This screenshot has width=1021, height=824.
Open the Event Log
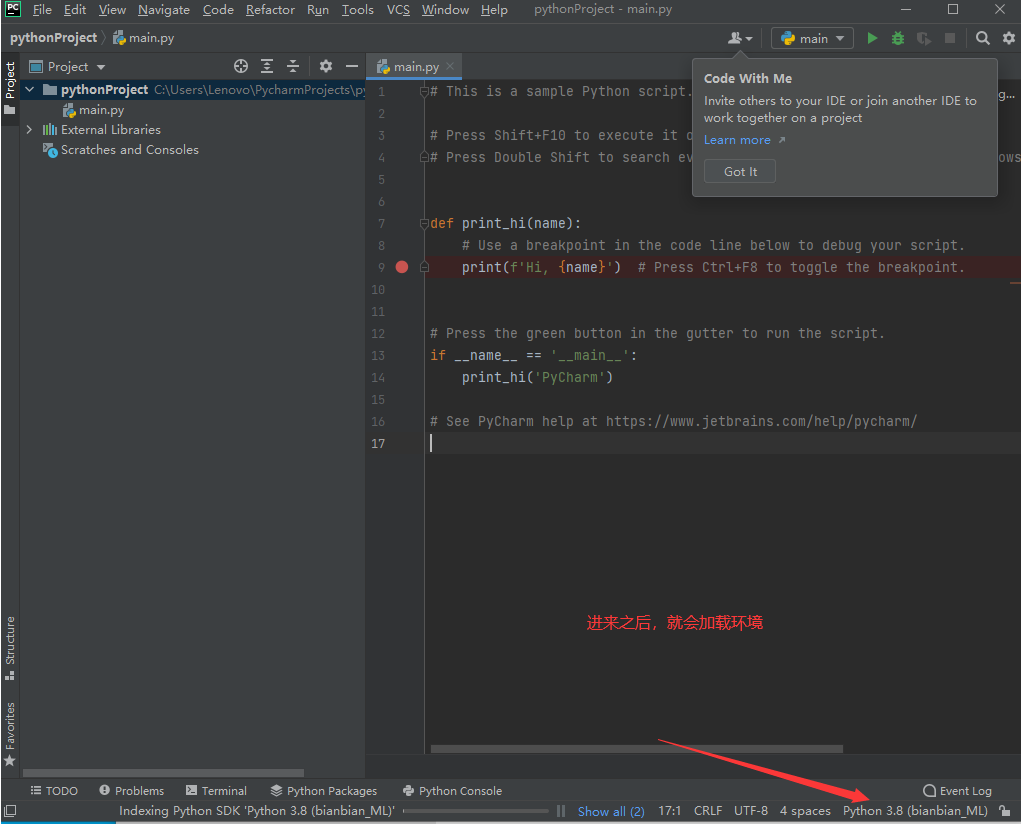[x=957, y=790]
